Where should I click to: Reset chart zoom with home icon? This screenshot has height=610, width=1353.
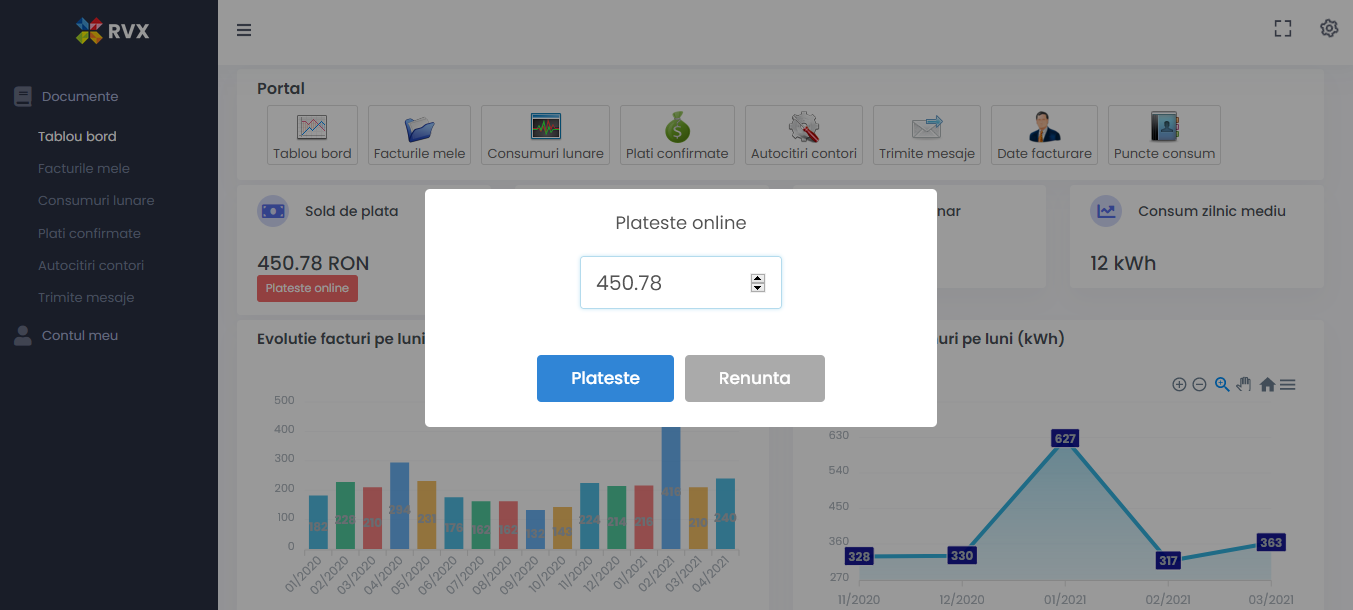click(x=1267, y=385)
